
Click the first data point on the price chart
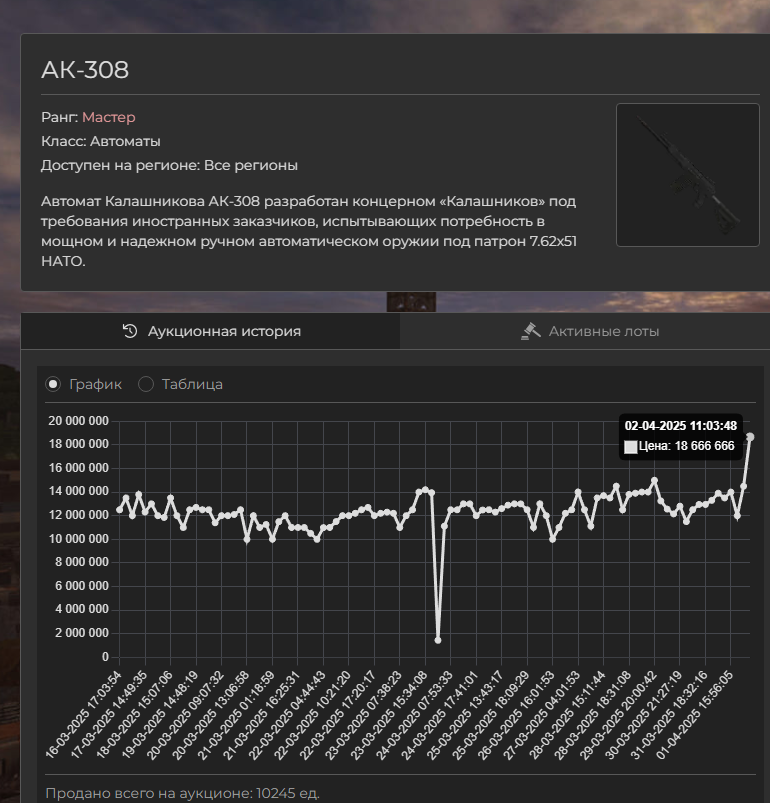click(120, 510)
